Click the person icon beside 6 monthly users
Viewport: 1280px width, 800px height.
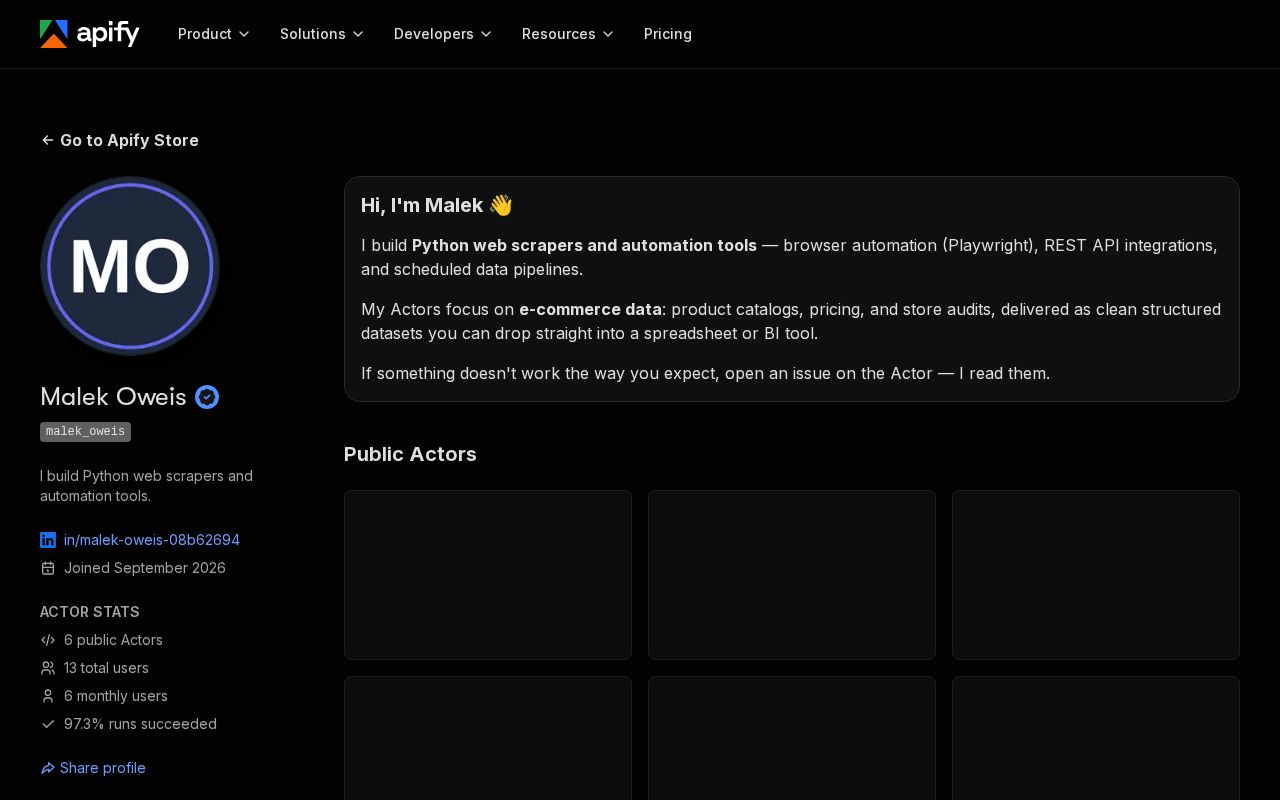(x=48, y=696)
